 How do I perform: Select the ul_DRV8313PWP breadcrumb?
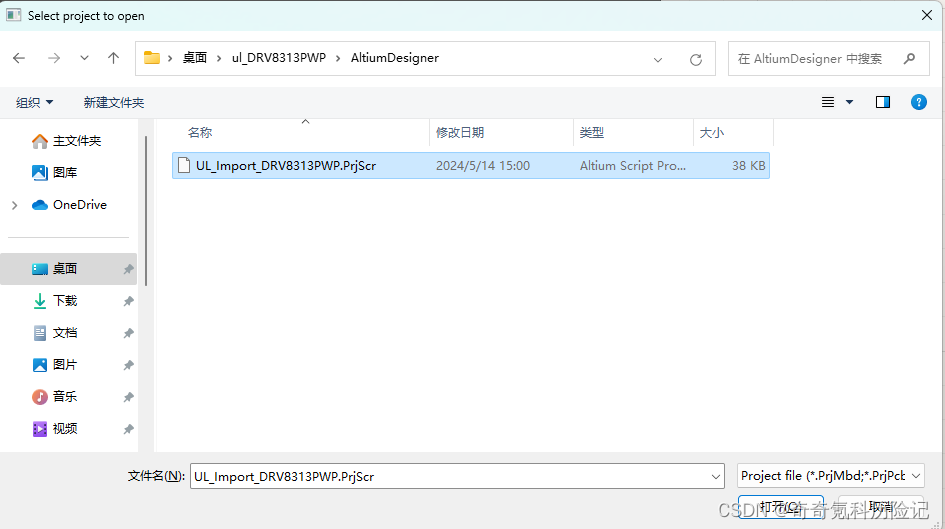tap(278, 58)
